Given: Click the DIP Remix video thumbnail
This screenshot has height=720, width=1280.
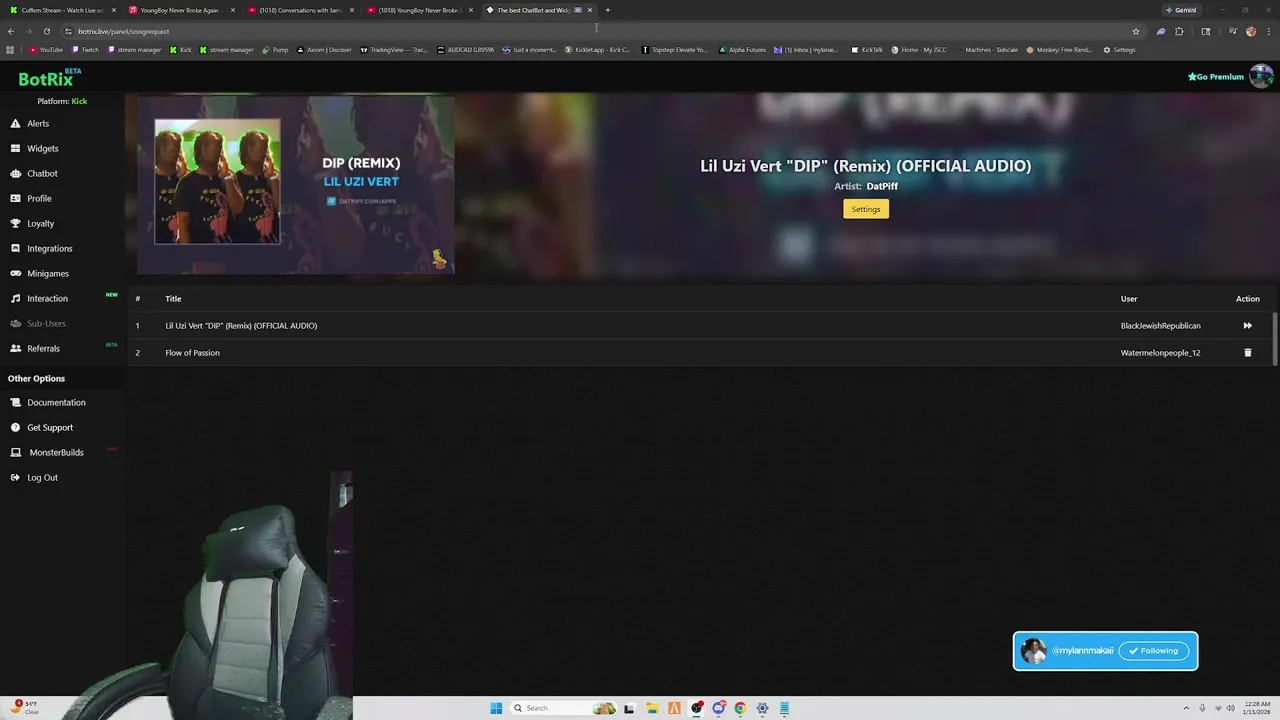Looking at the screenshot, I should (296, 184).
